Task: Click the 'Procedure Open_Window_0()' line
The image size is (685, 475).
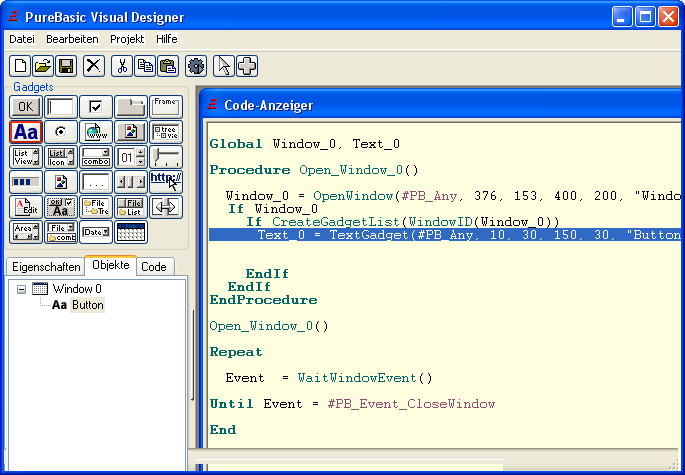Action: click(314, 170)
